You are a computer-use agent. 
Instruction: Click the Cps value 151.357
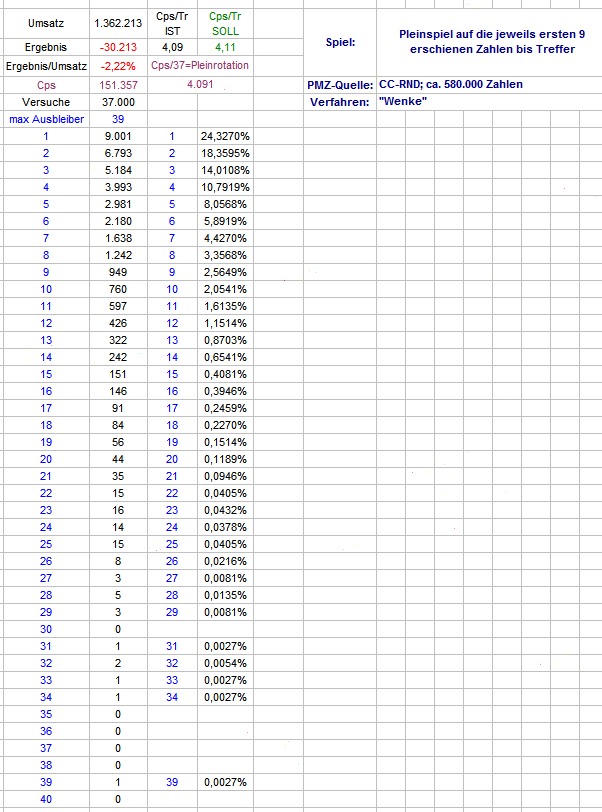click(118, 85)
